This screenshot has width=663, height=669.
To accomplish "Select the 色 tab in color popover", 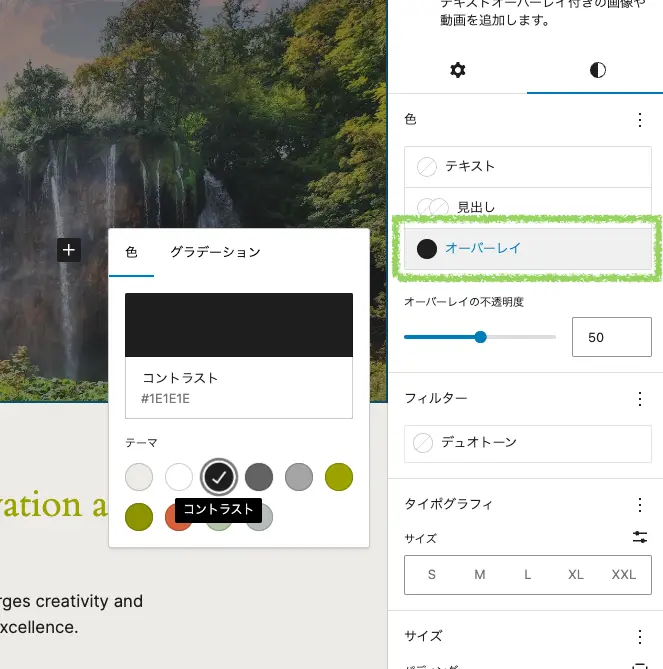I will 131,252.
